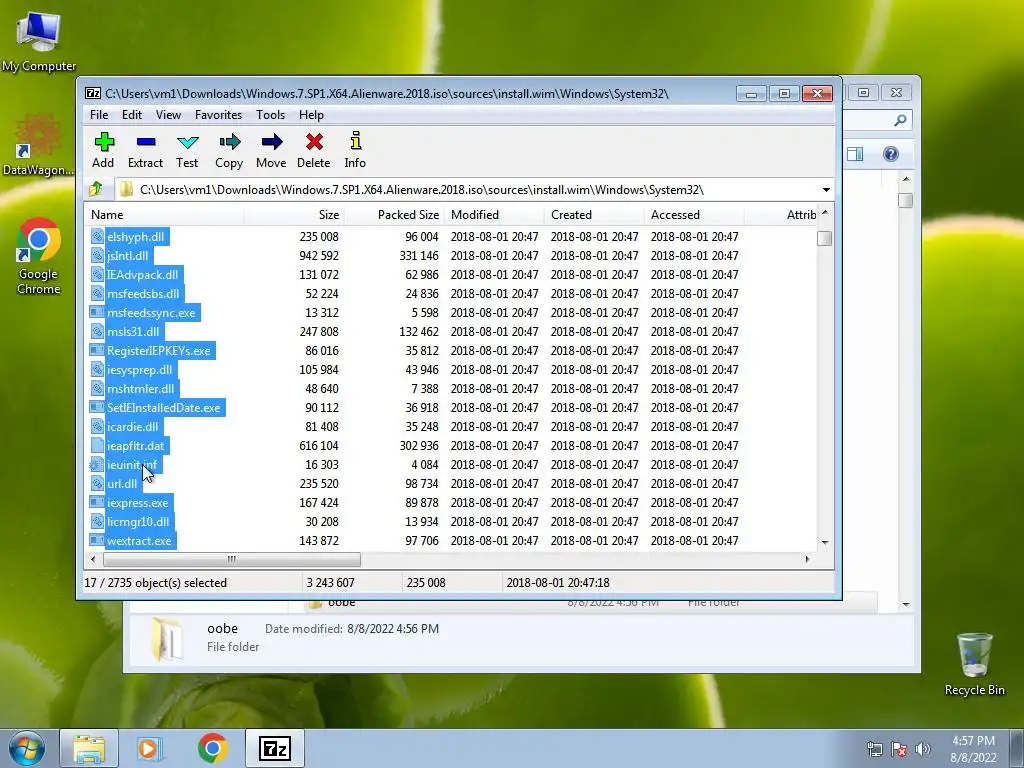Click the Chrome taskbar icon

[213, 748]
